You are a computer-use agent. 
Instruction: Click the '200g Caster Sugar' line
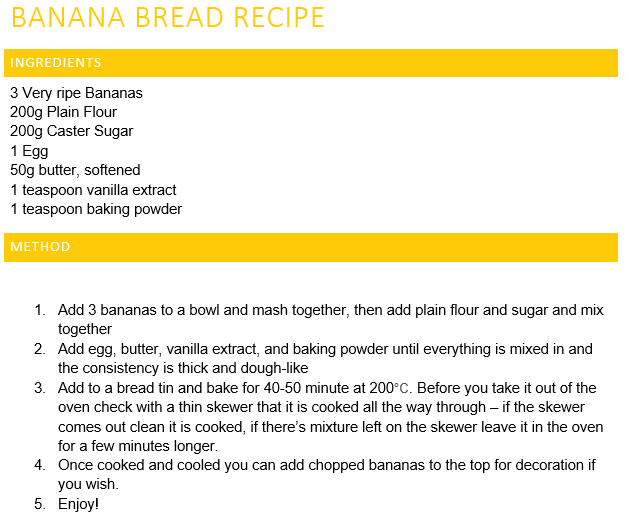tap(72, 131)
